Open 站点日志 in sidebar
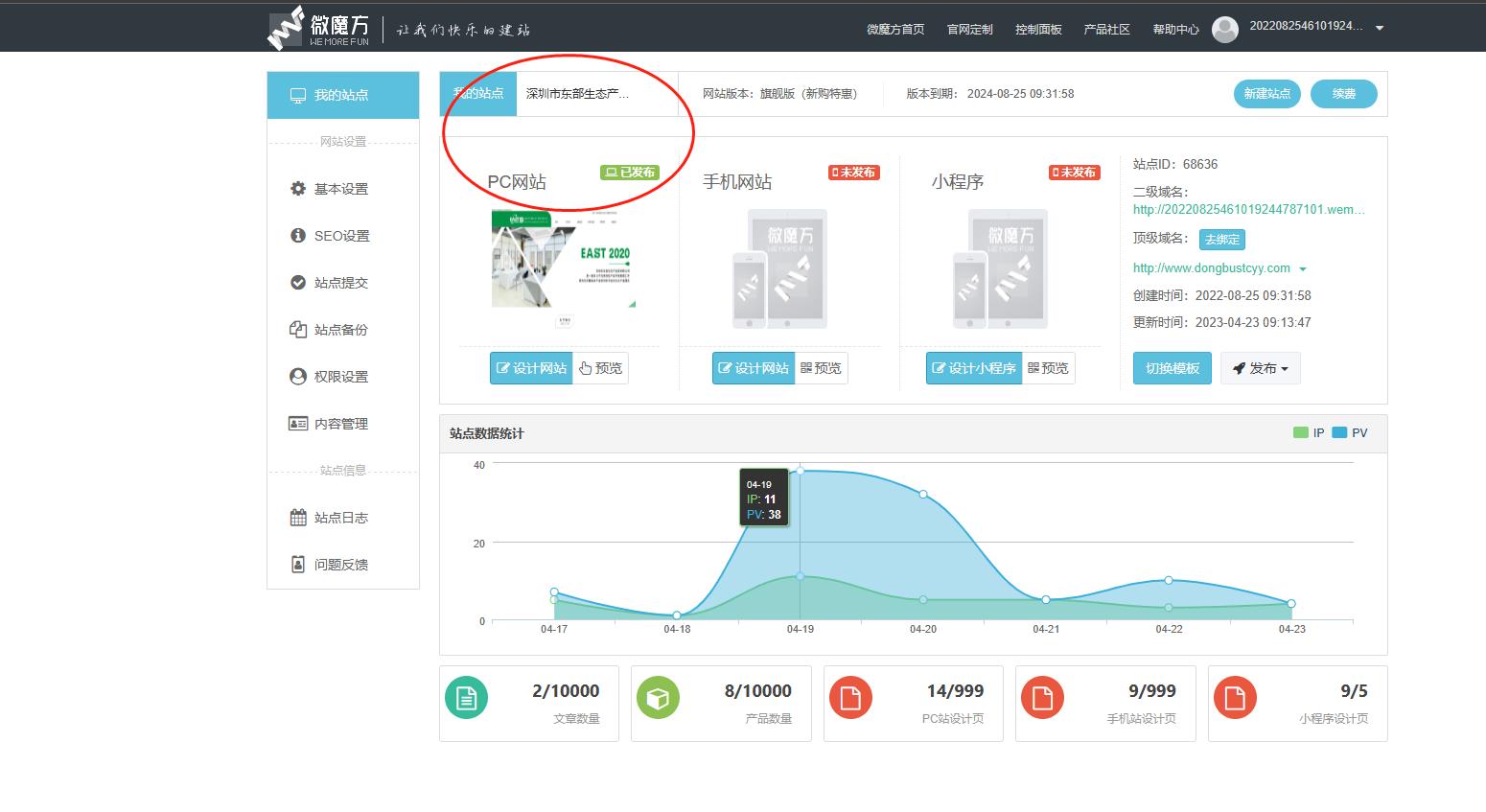This screenshot has width=1486, height=812. point(343,518)
